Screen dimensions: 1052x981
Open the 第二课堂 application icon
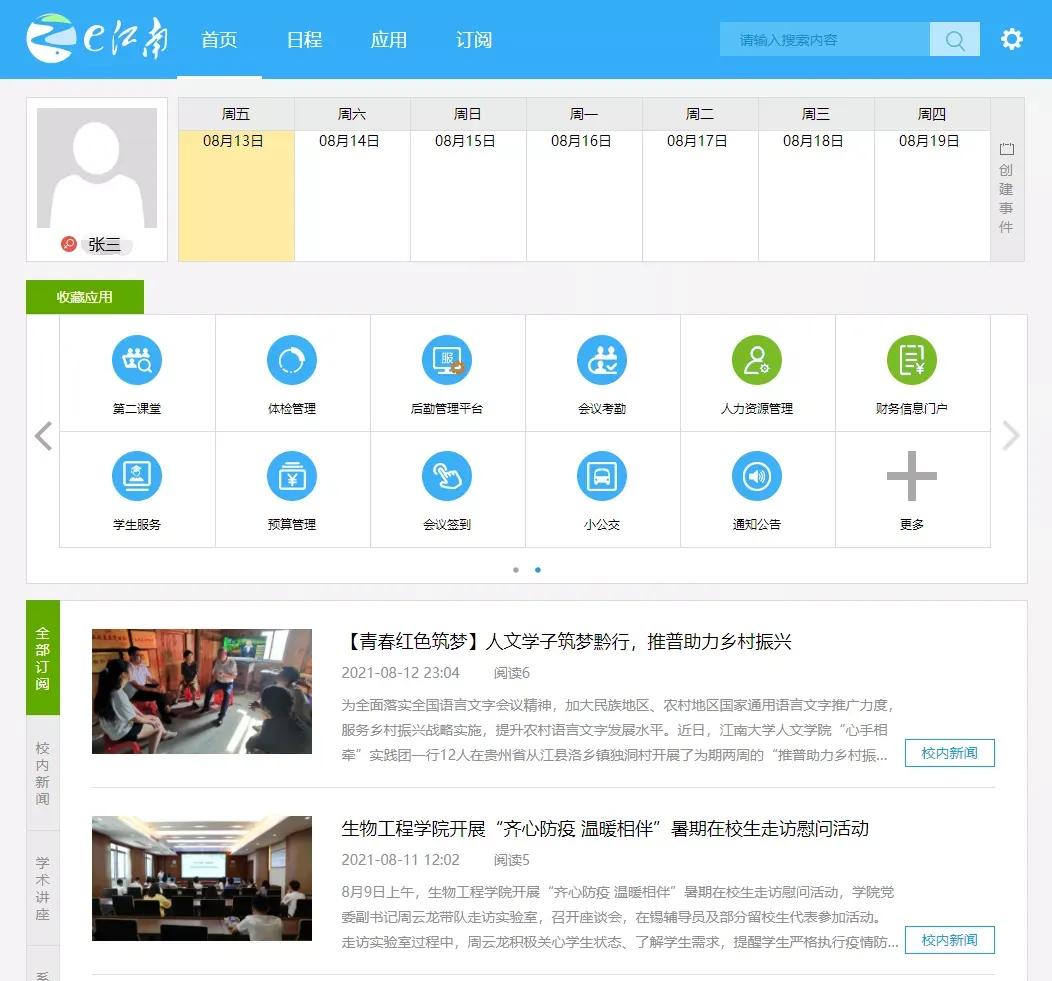(137, 372)
